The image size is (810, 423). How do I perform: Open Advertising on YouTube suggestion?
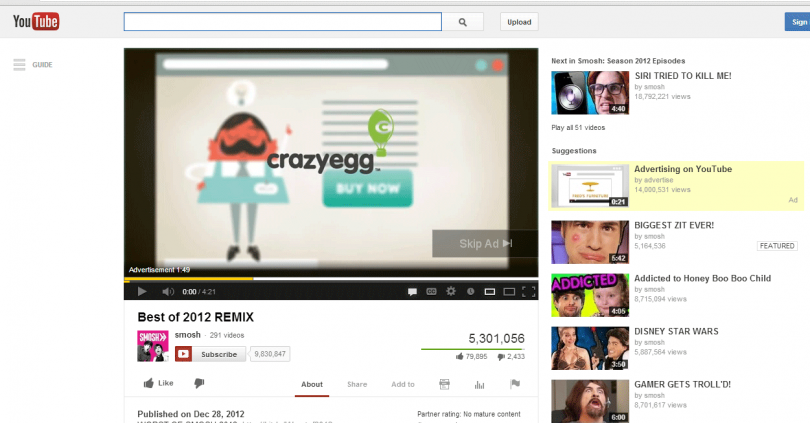point(683,169)
